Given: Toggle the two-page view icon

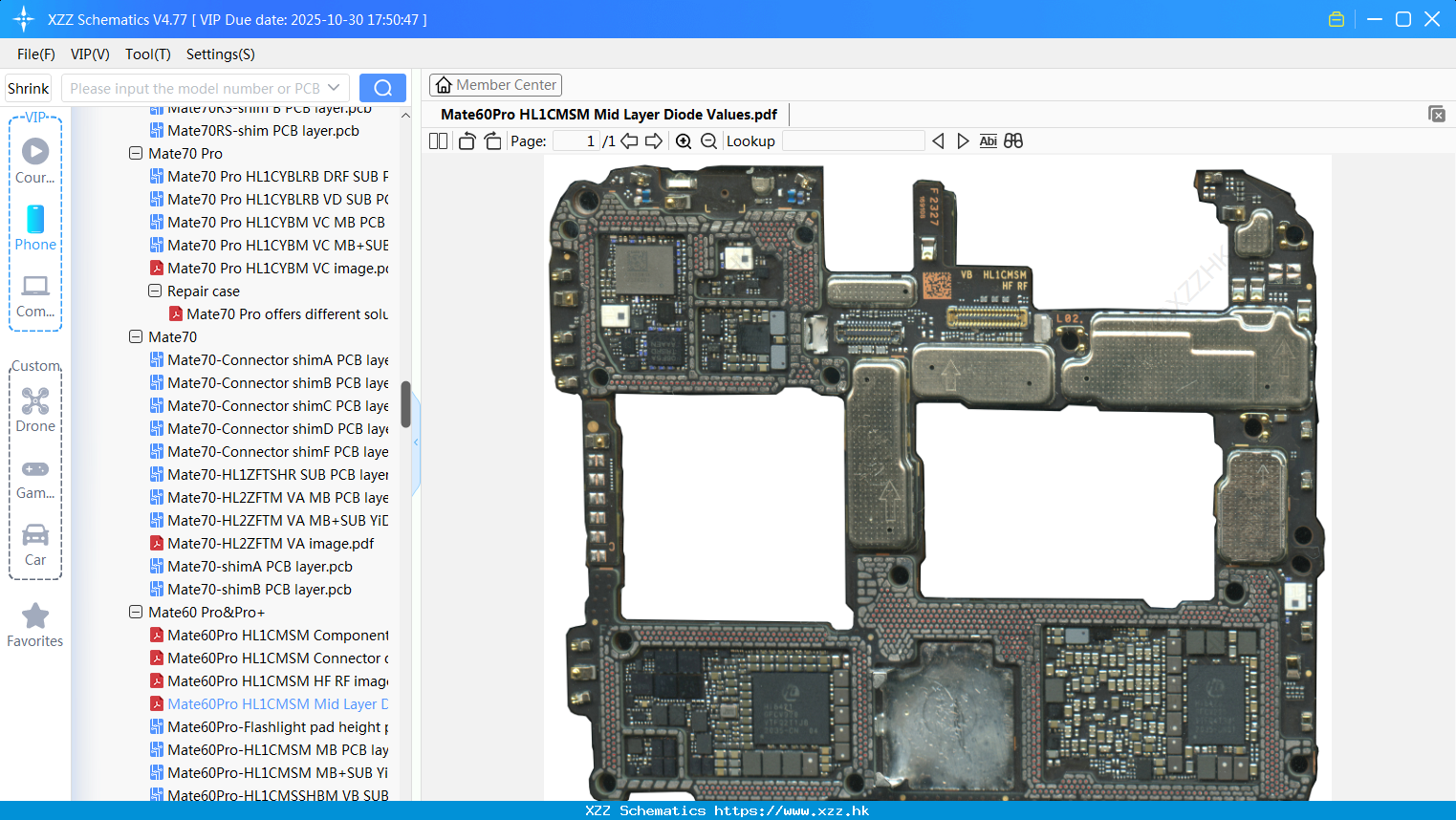Looking at the screenshot, I should (x=438, y=140).
